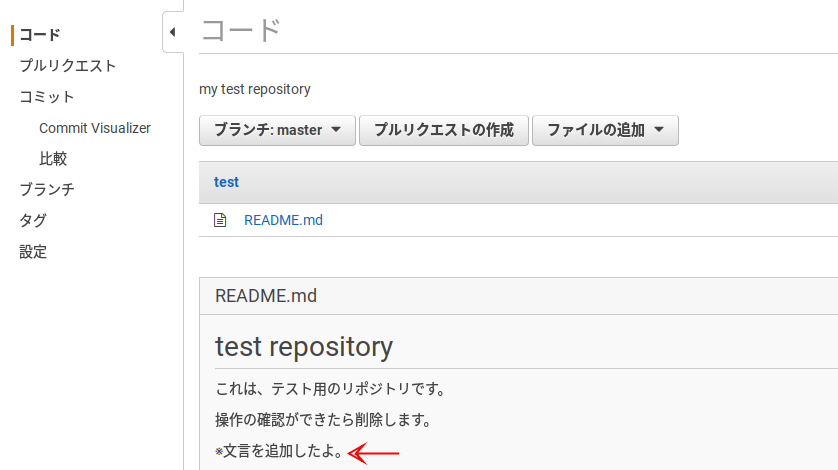Image resolution: width=838 pixels, height=470 pixels.
Task: Open ブランチ in the sidebar
Action: 47,189
